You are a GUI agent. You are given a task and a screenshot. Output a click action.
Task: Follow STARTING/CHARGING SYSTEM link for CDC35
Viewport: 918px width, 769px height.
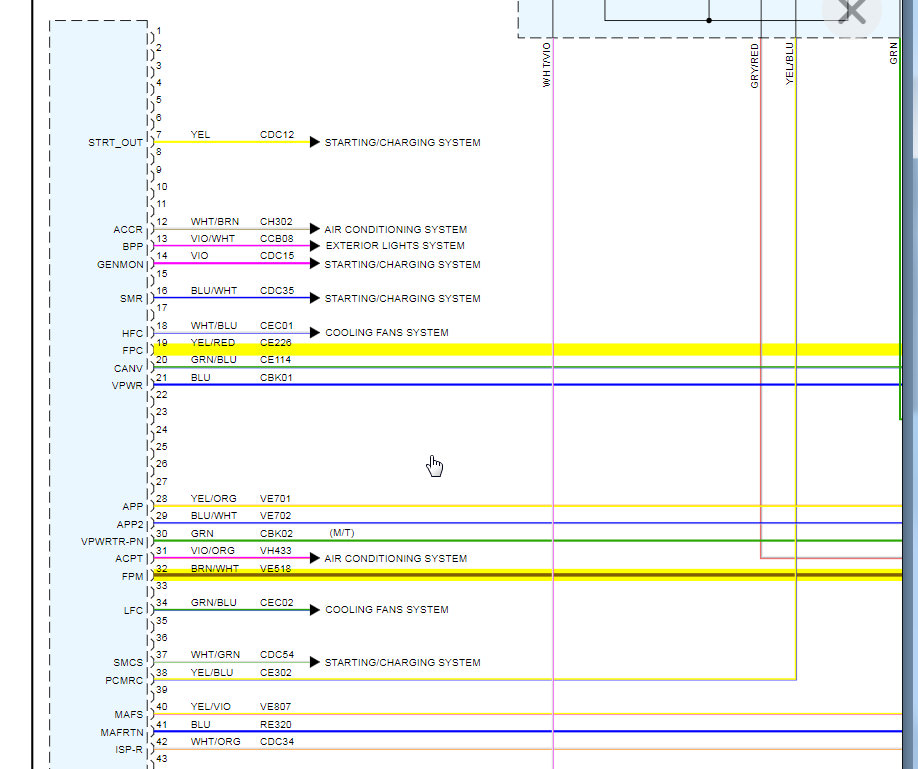click(x=402, y=298)
